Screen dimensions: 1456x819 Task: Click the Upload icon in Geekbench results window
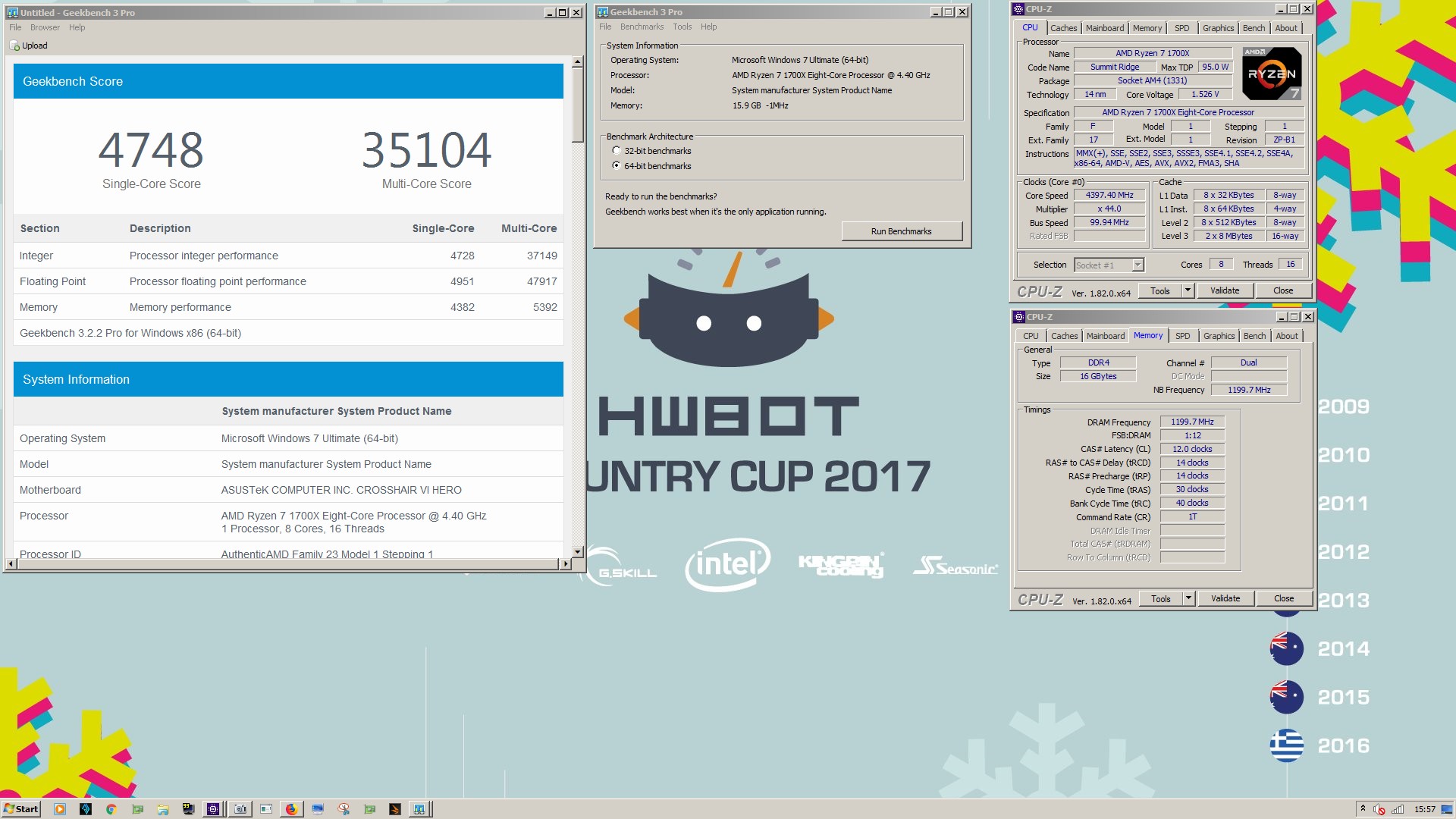click(x=14, y=45)
